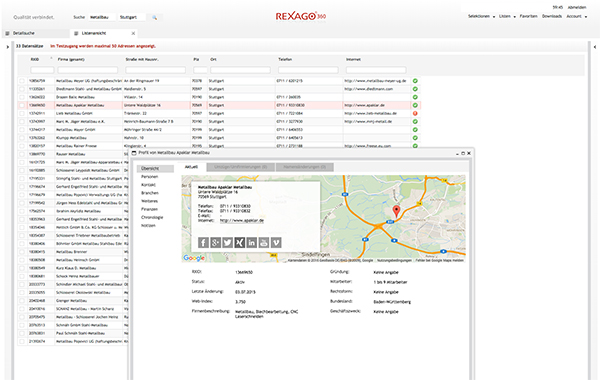Minimize the Profil von Metallbau Apaklar window
600x380 pixels.
click(457, 153)
